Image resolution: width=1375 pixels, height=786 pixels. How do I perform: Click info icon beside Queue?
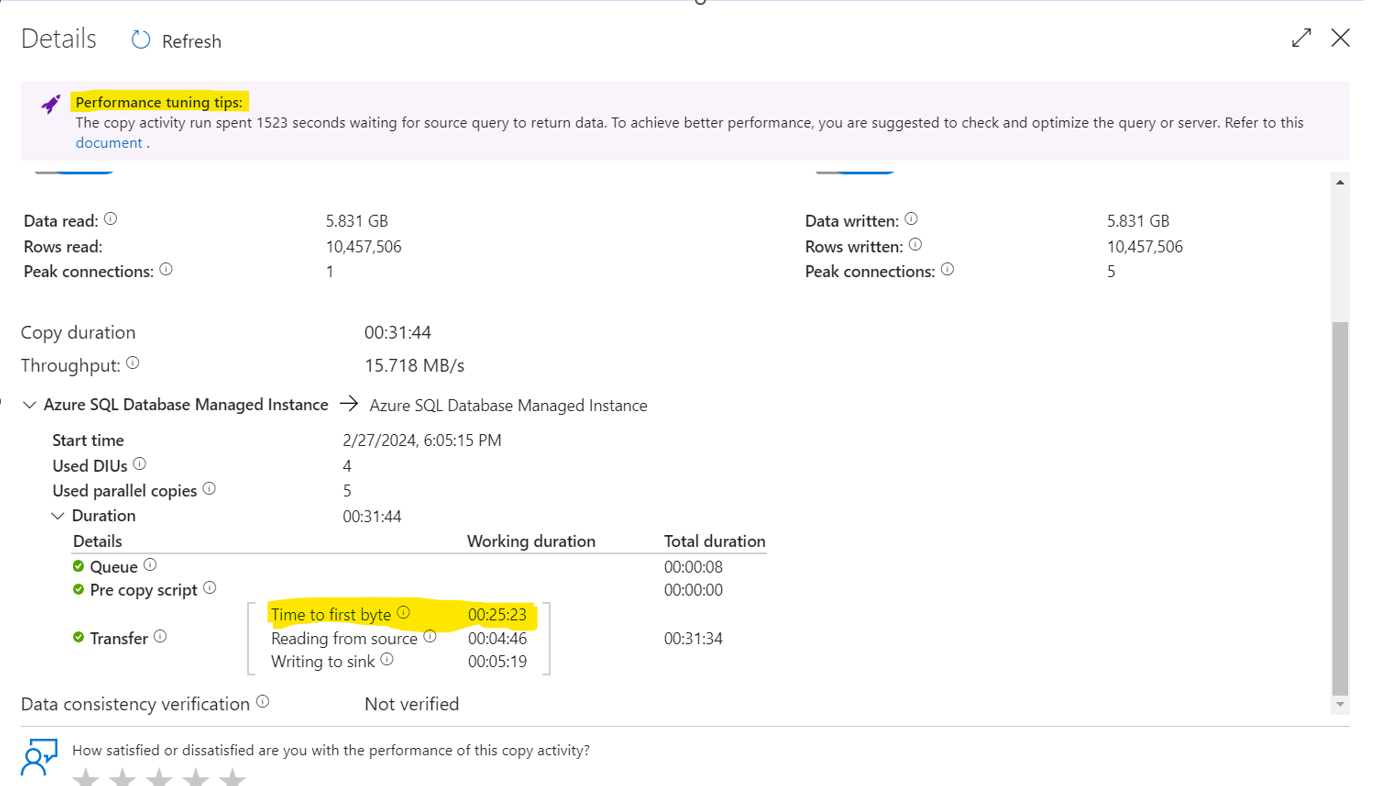150,565
